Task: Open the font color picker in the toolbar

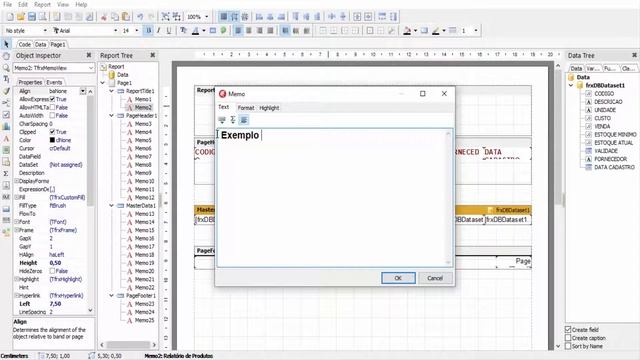Action: (196, 31)
